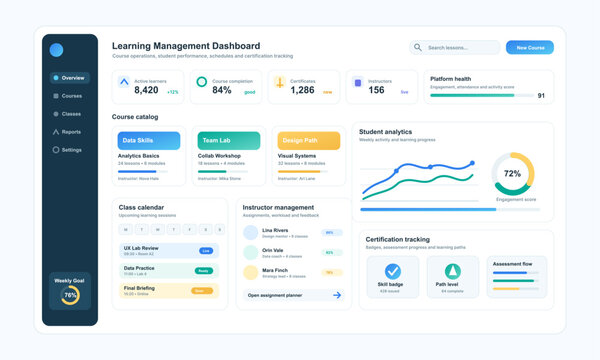Open the Design Path course banner
This screenshot has width=600, height=360.
(309, 140)
